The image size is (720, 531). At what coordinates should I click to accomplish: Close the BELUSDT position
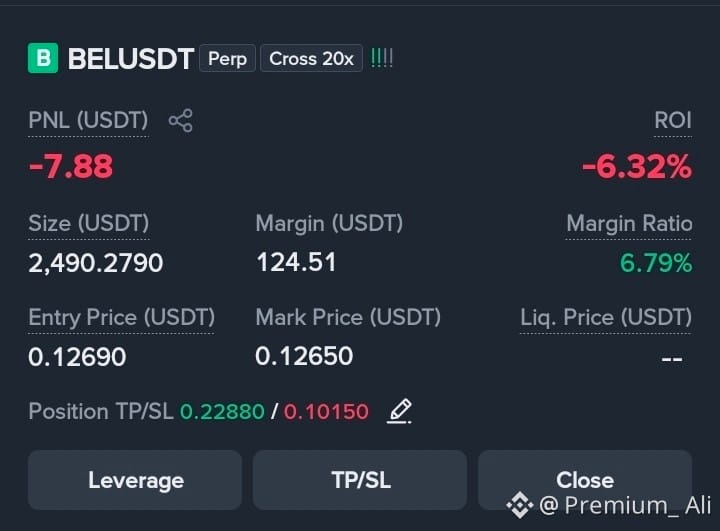coord(585,480)
